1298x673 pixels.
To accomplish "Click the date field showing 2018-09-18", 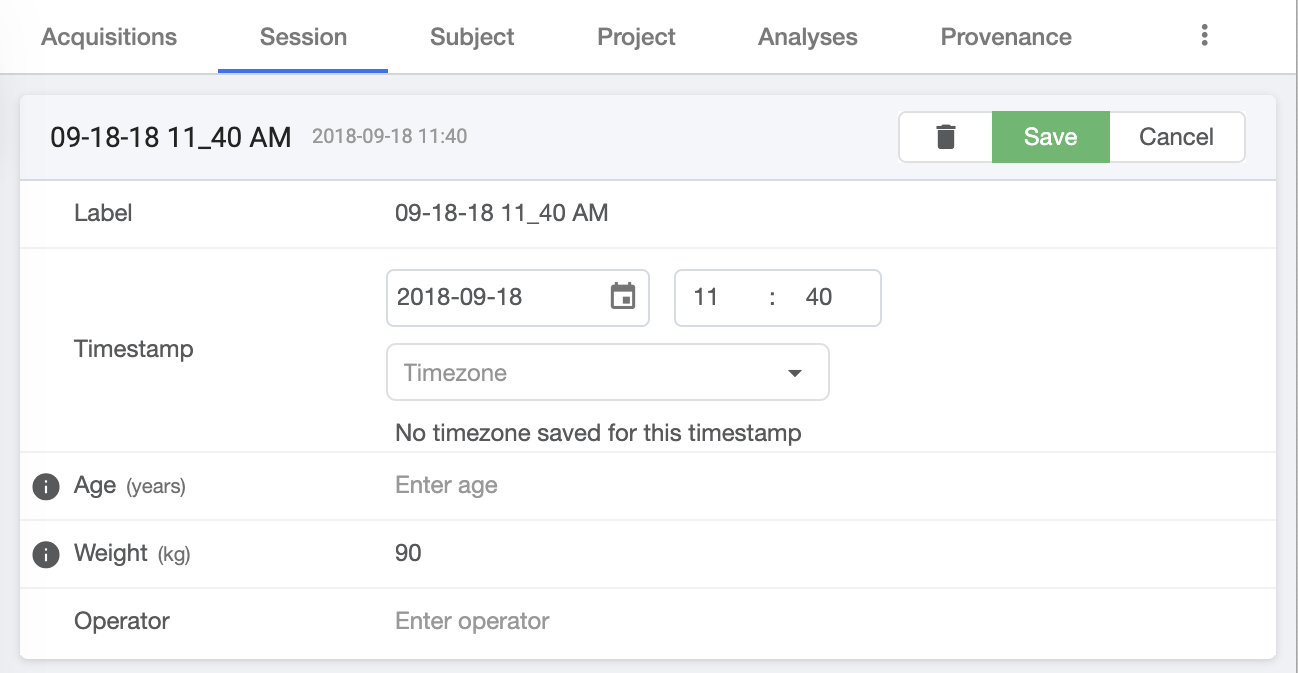I will click(490, 297).
